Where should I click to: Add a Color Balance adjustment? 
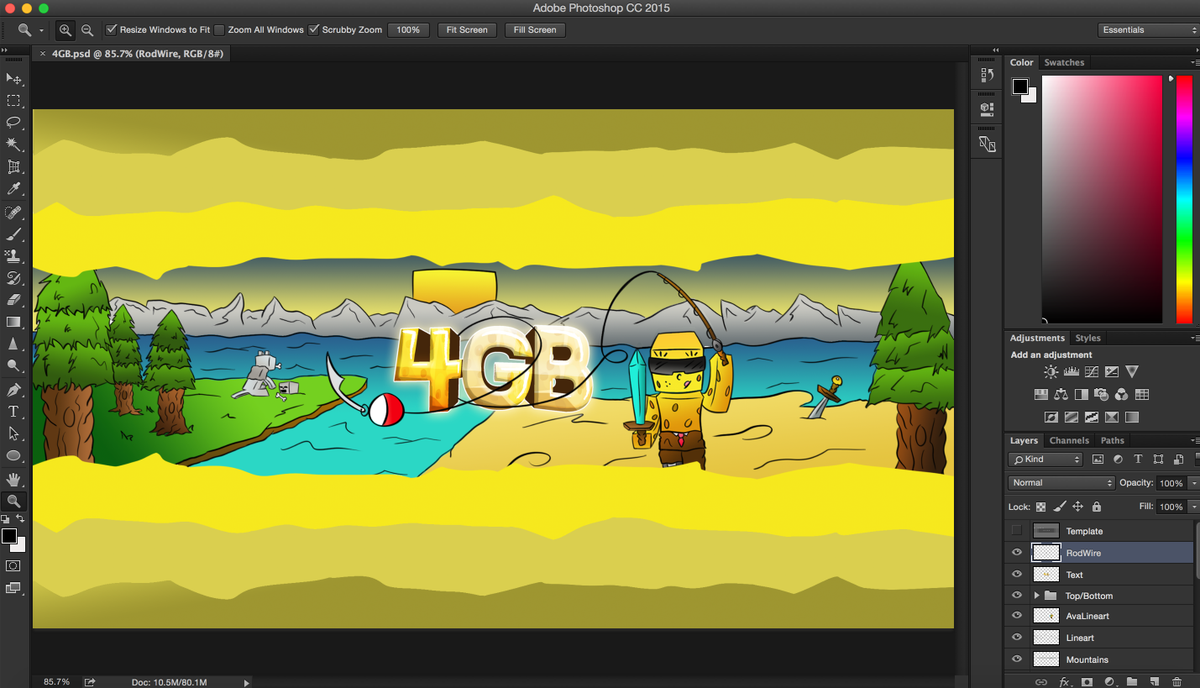(x=1061, y=395)
